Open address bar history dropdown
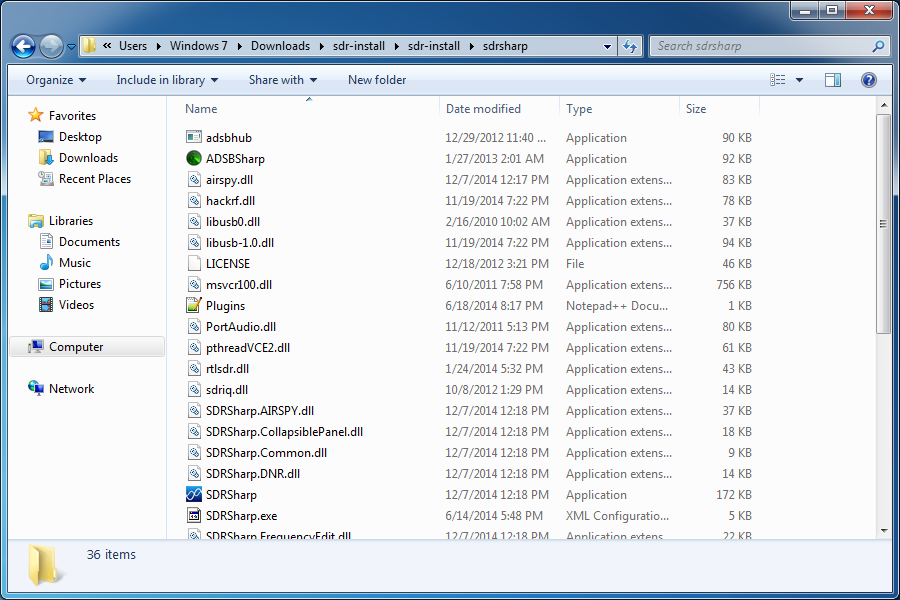The height and width of the screenshot is (600, 900). (607, 47)
